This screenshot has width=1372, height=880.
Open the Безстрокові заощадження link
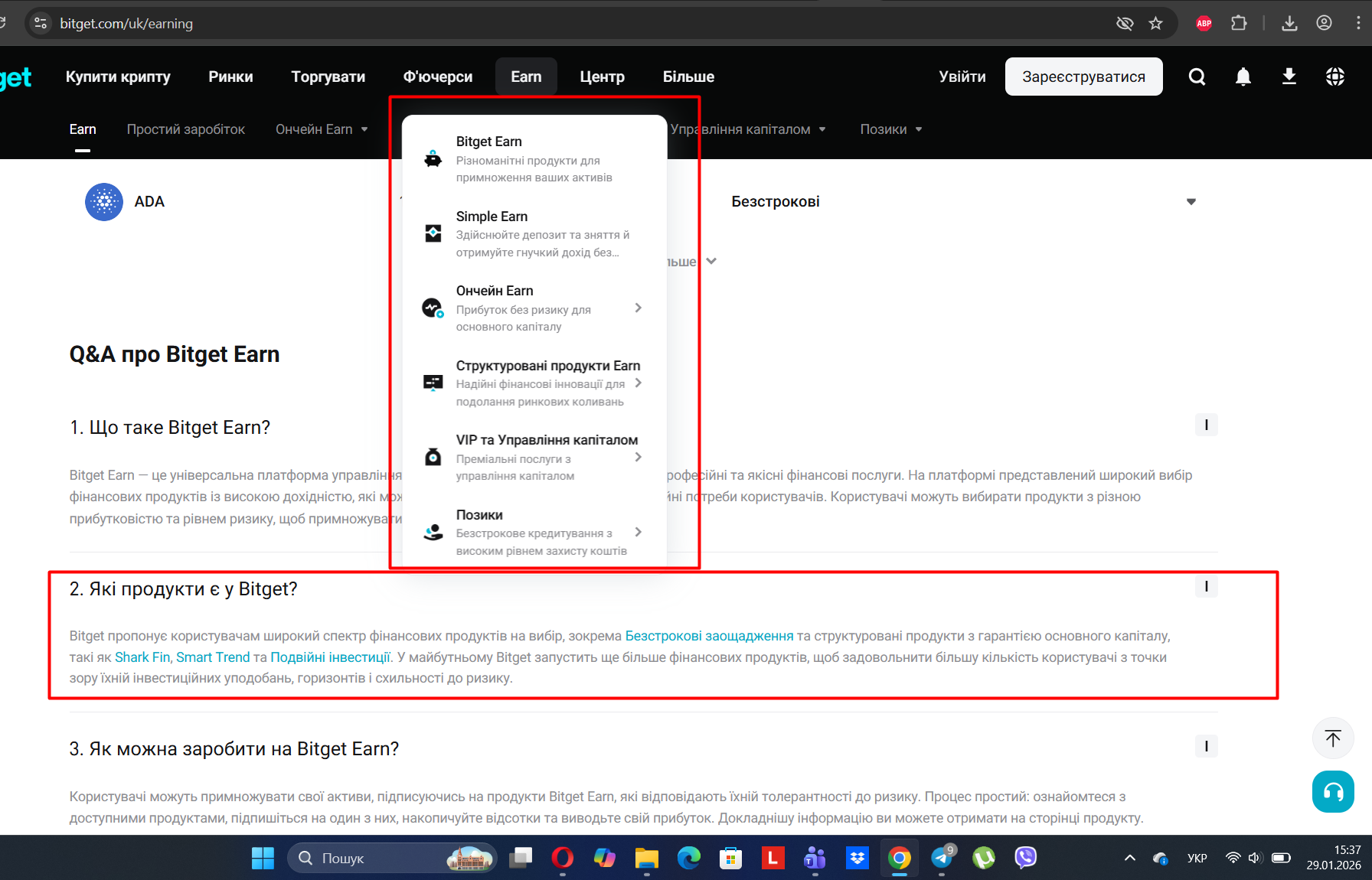pyautogui.click(x=710, y=636)
